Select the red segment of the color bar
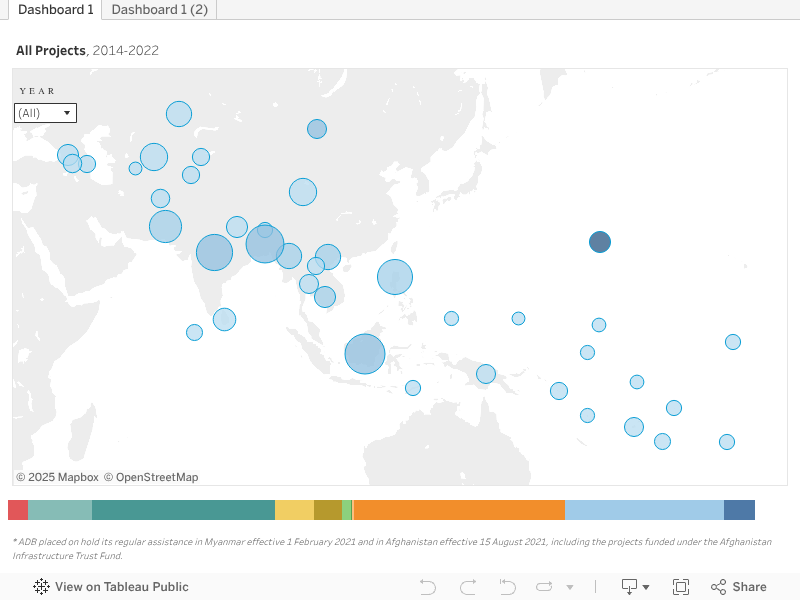This screenshot has width=800, height=600. pyautogui.click(x=18, y=510)
